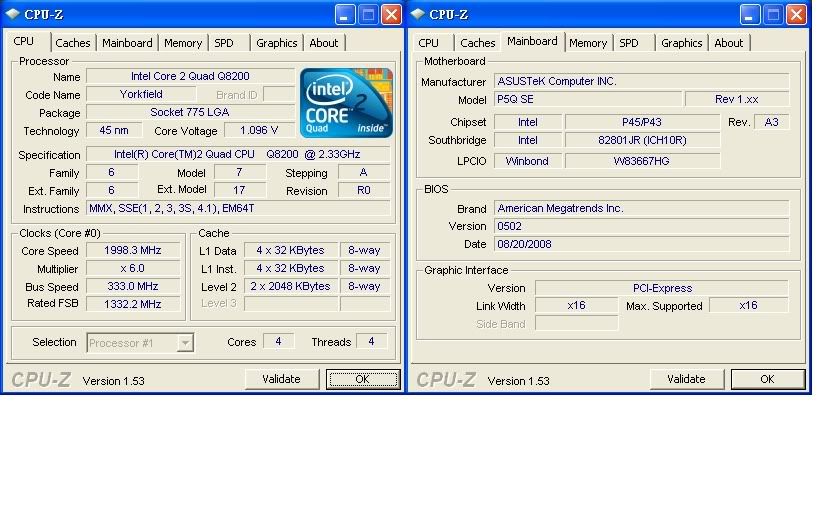
Task: Select the BIOS Version field 0502
Action: (x=641, y=226)
